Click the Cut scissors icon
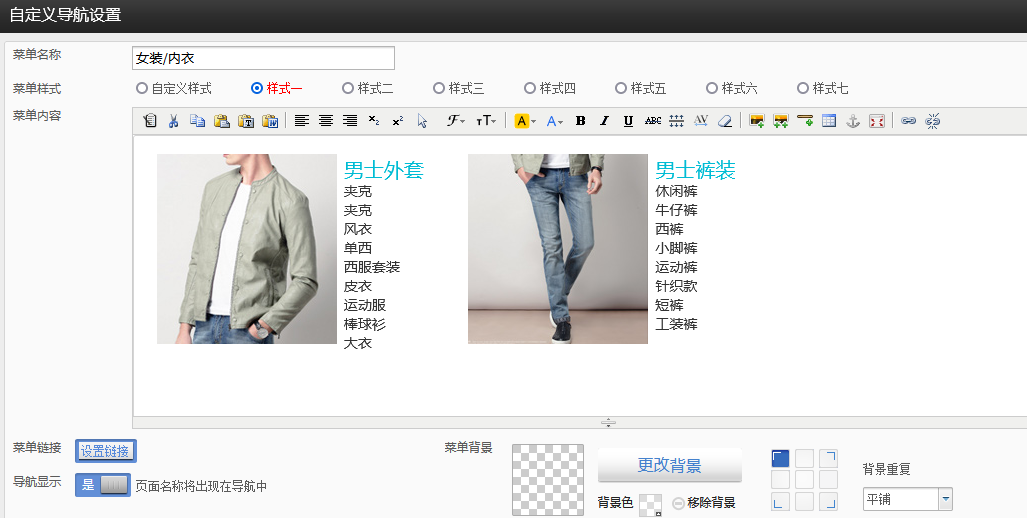The width and height of the screenshot is (1027, 518). (x=173, y=121)
